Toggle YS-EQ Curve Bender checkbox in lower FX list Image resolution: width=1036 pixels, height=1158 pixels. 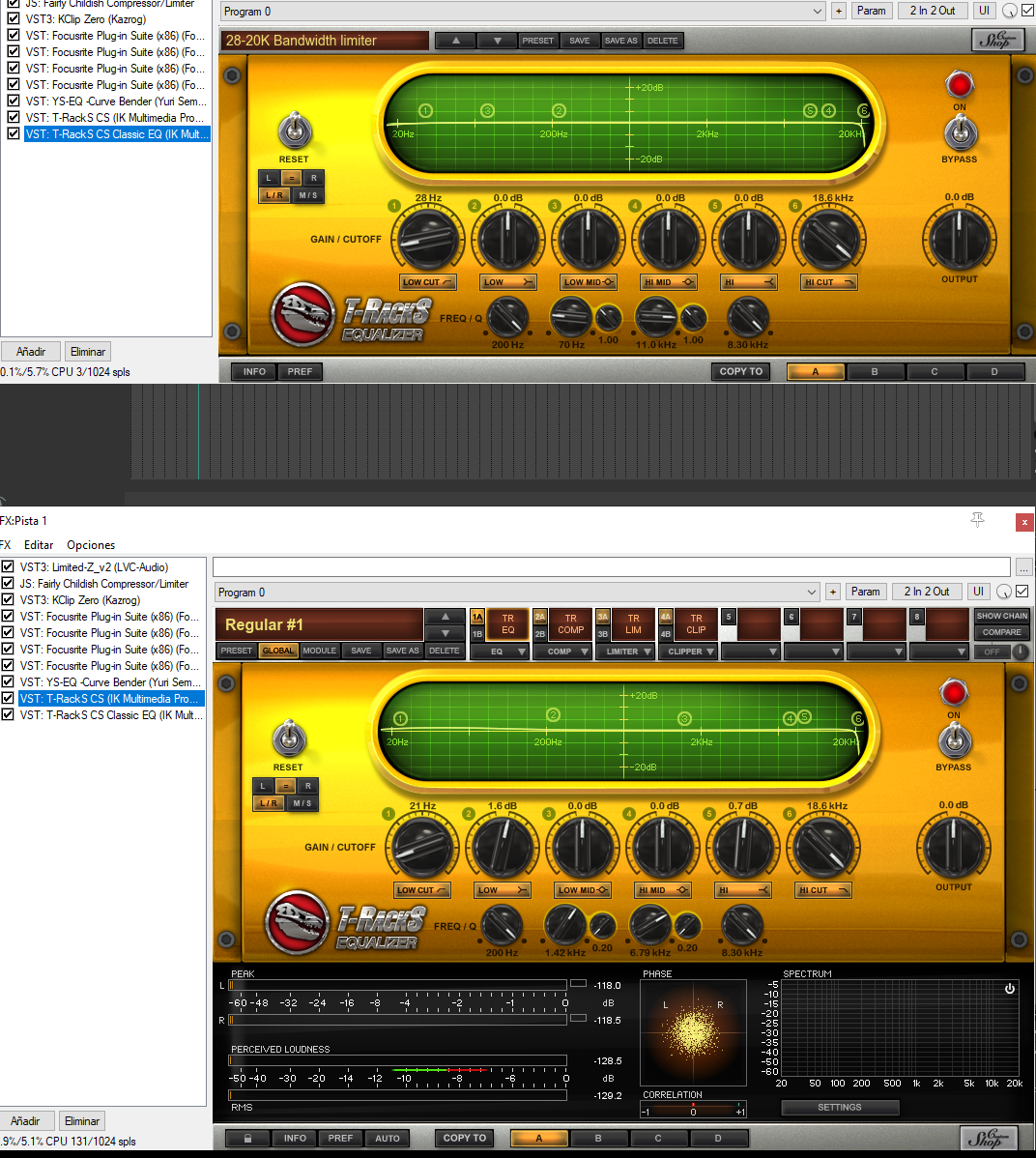coord(8,681)
